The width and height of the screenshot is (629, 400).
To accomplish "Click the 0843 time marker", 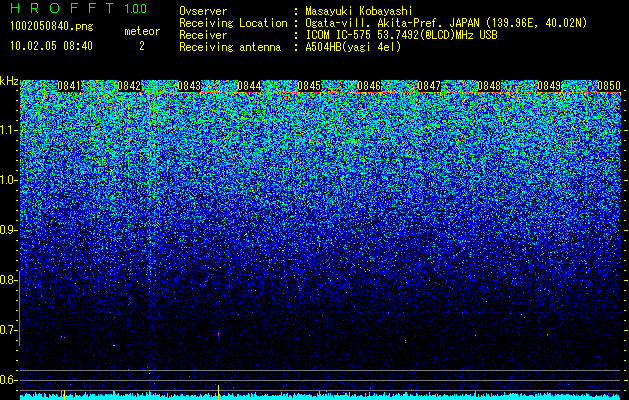I will 189,86.
